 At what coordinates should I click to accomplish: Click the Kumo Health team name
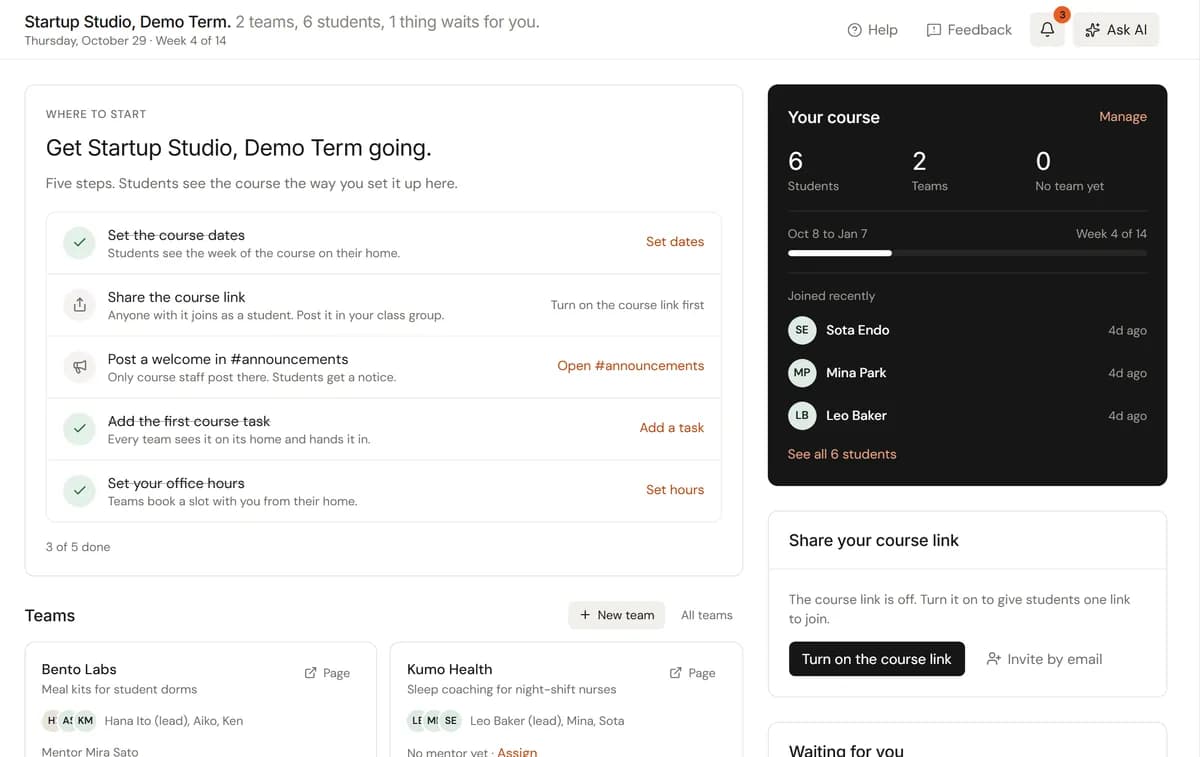[449, 669]
